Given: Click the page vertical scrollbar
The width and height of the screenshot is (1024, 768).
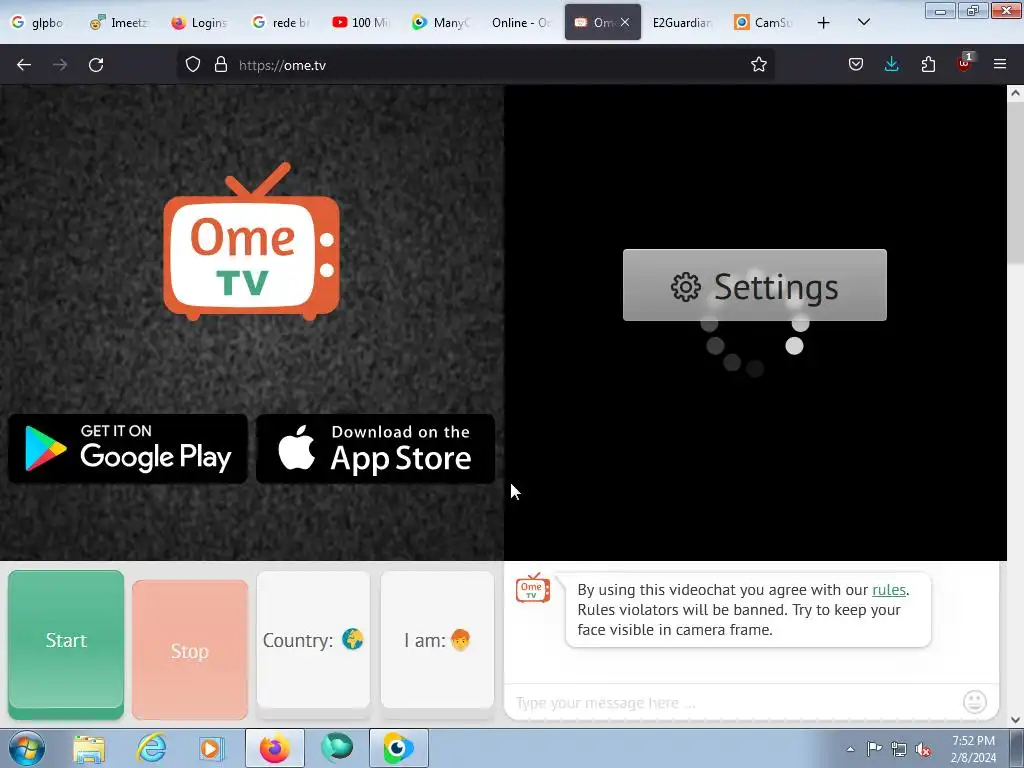Looking at the screenshot, I should click(x=1016, y=183).
